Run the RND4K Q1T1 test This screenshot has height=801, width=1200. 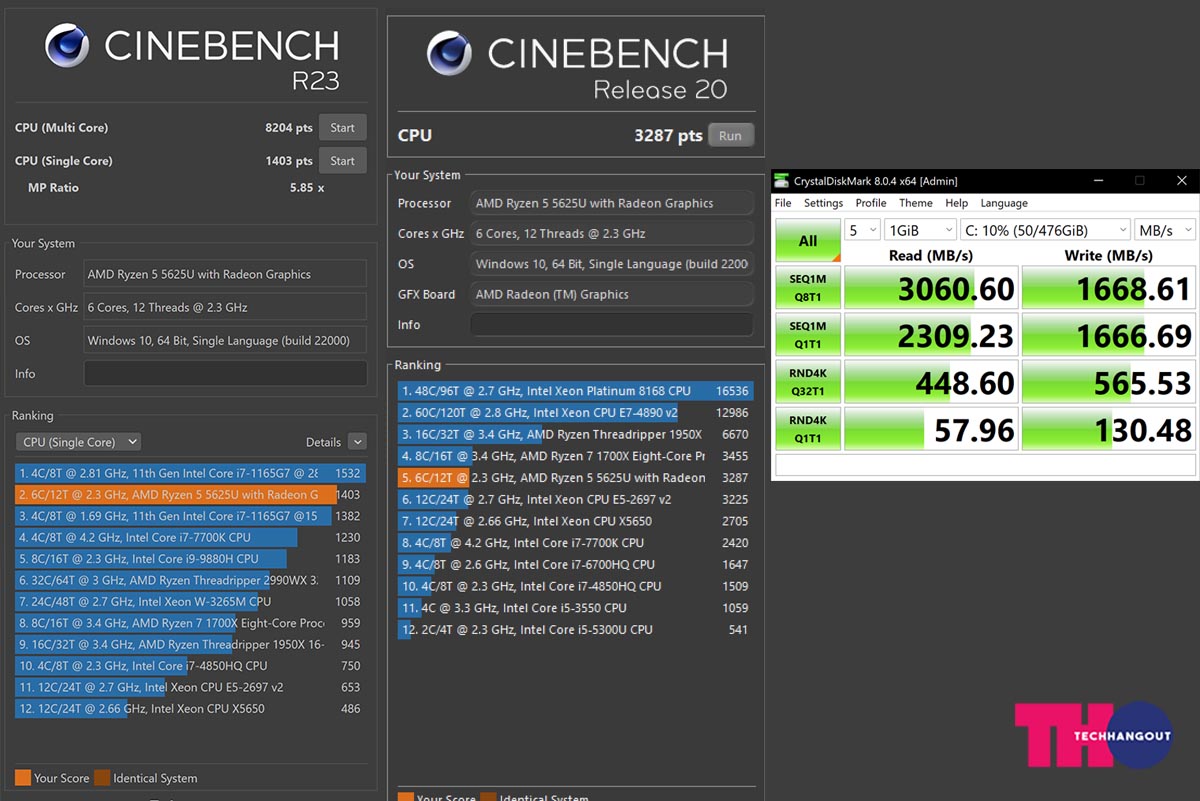point(808,429)
